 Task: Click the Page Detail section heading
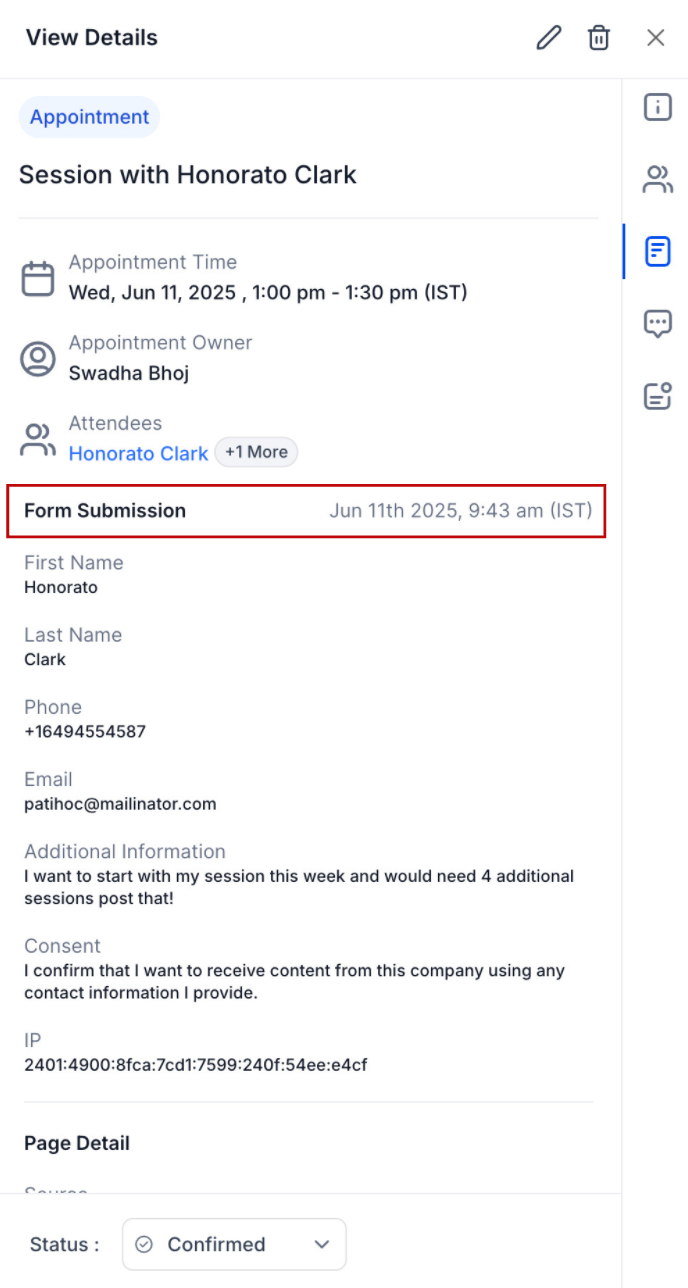tap(77, 1143)
